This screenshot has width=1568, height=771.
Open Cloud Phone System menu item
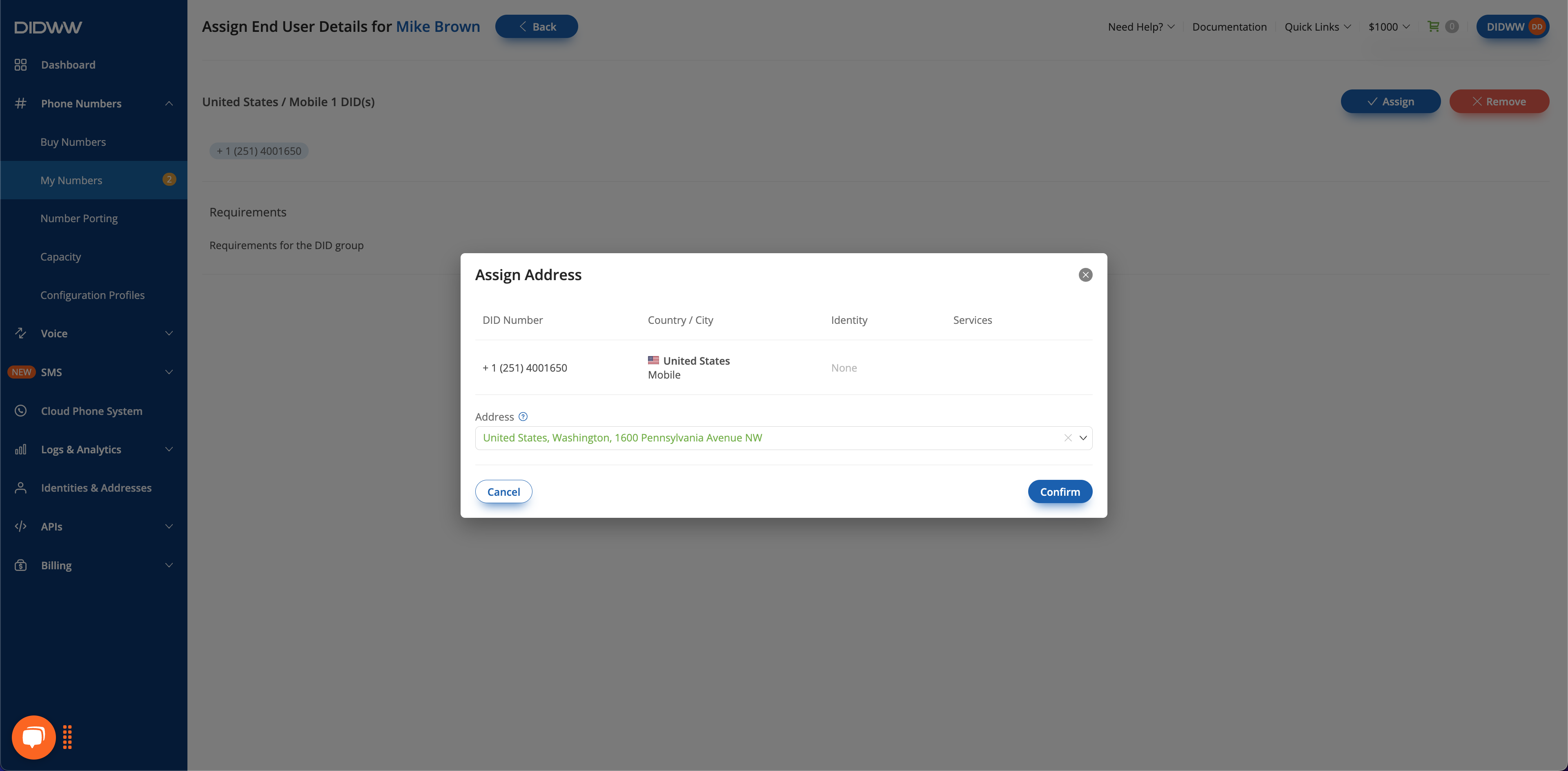coord(94,411)
